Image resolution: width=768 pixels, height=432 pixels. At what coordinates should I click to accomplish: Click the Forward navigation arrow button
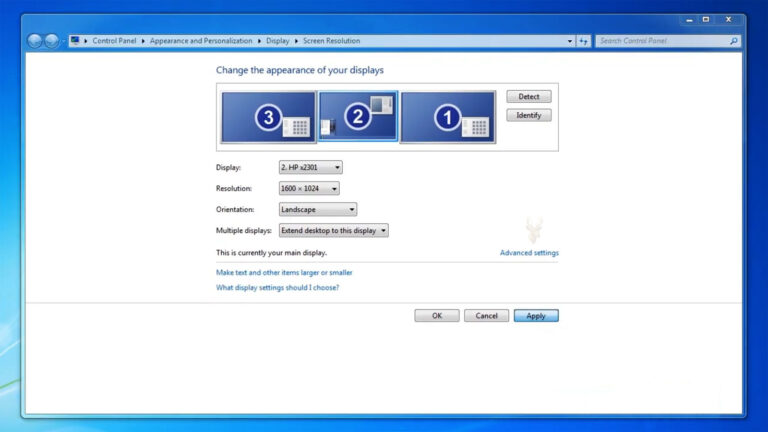coord(51,41)
